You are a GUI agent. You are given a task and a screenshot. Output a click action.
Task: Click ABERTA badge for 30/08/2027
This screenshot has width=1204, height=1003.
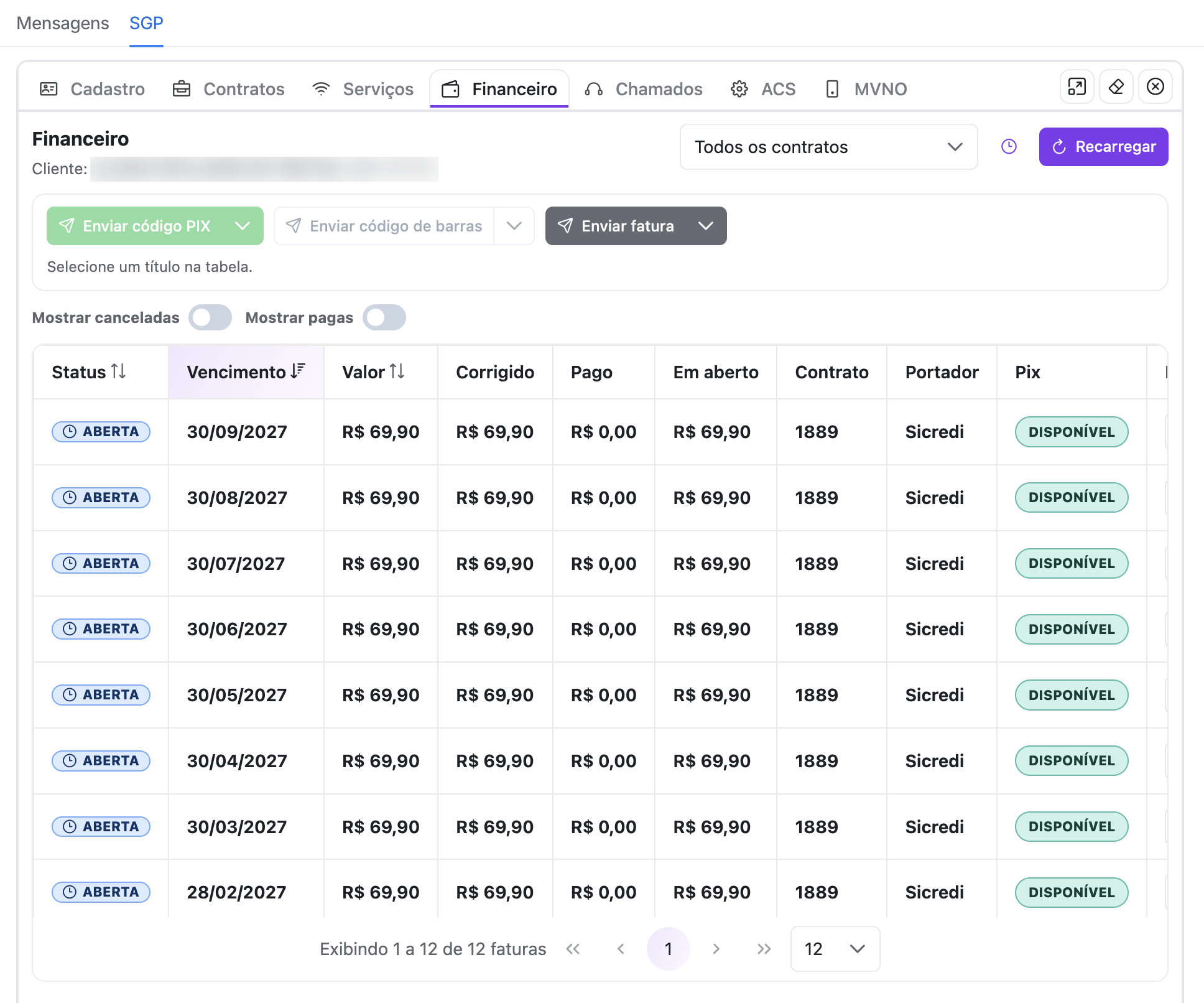tap(101, 498)
